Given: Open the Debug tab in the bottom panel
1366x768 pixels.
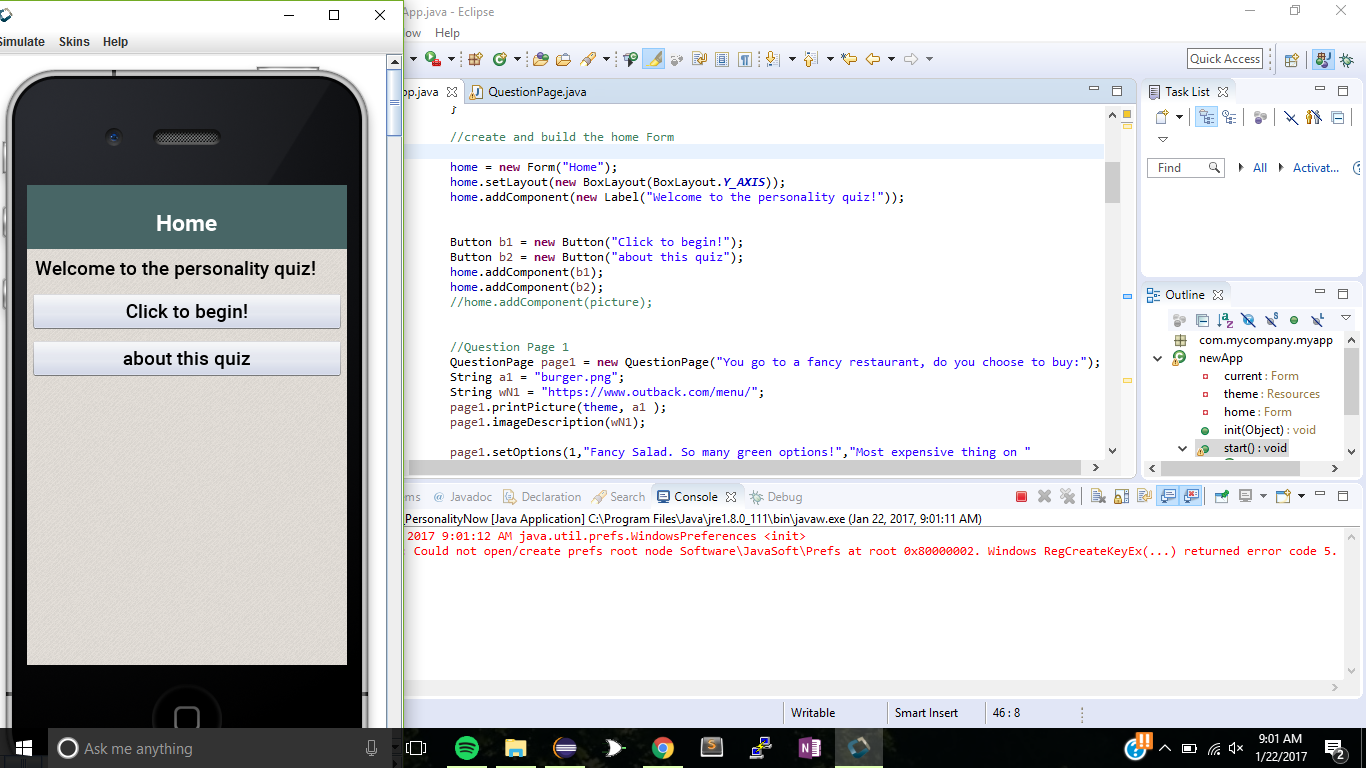Looking at the screenshot, I should tap(776, 496).
